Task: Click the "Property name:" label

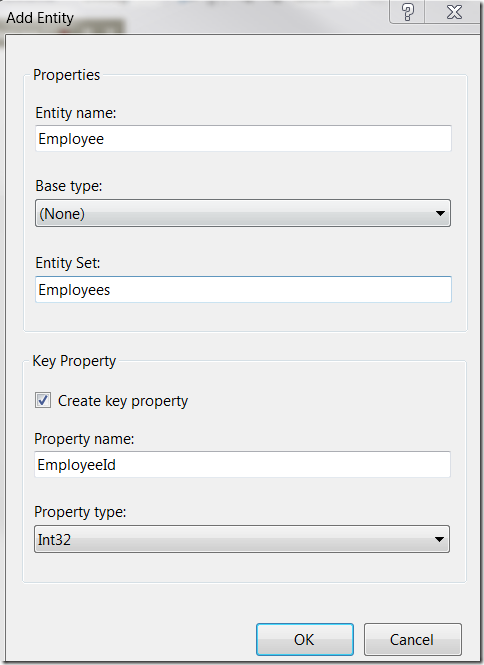Action: click(x=84, y=439)
